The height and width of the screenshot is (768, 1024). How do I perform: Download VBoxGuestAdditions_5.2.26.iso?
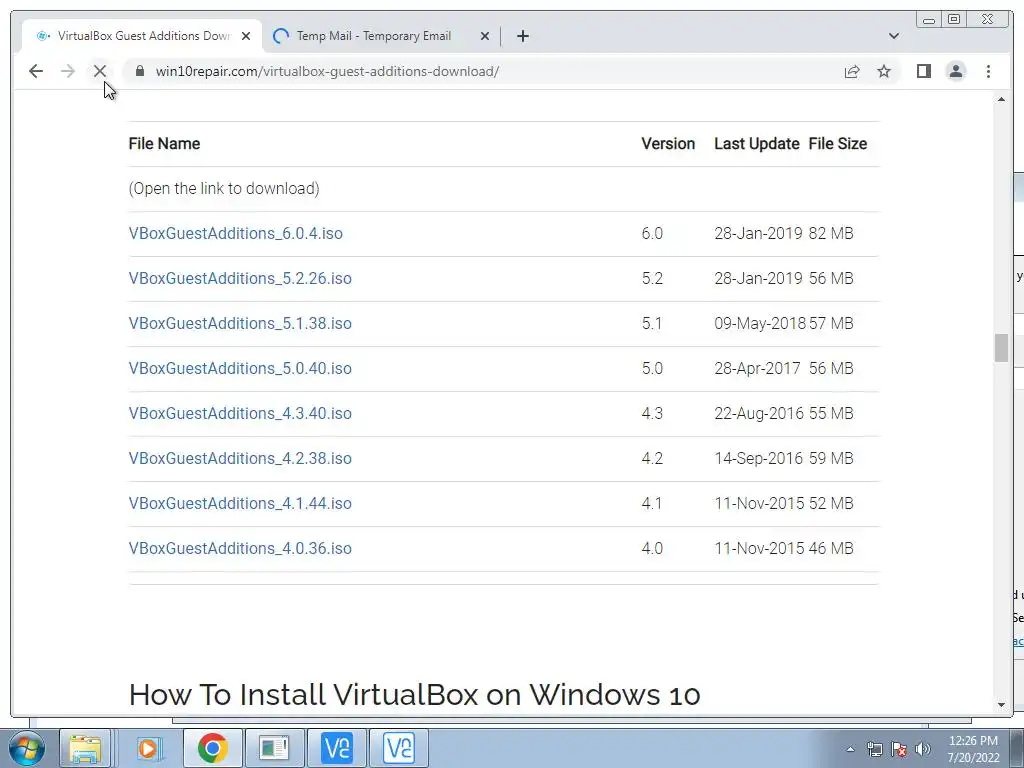[240, 278]
